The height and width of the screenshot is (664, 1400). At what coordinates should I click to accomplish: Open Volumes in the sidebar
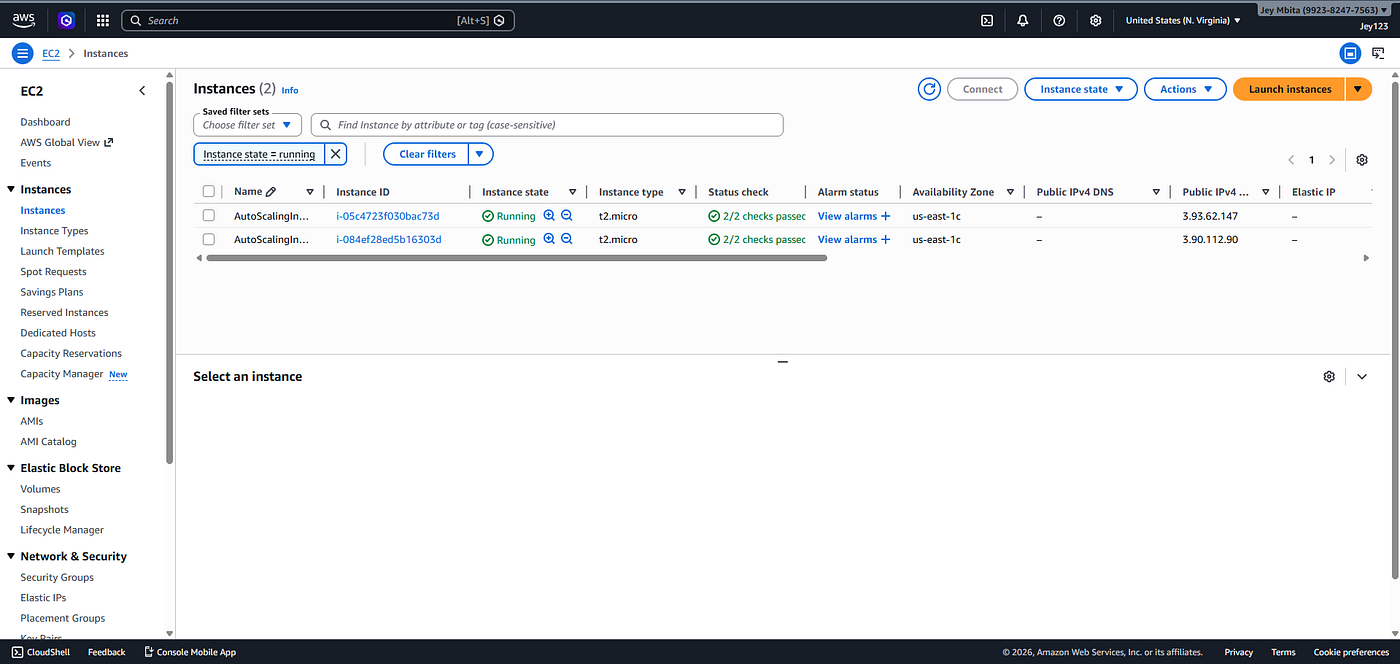(40, 489)
